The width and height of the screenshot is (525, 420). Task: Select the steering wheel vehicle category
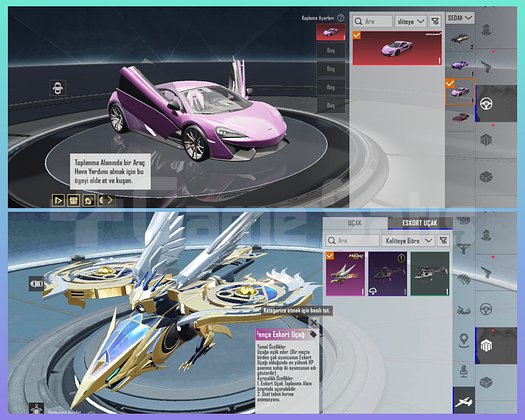pos(486,104)
